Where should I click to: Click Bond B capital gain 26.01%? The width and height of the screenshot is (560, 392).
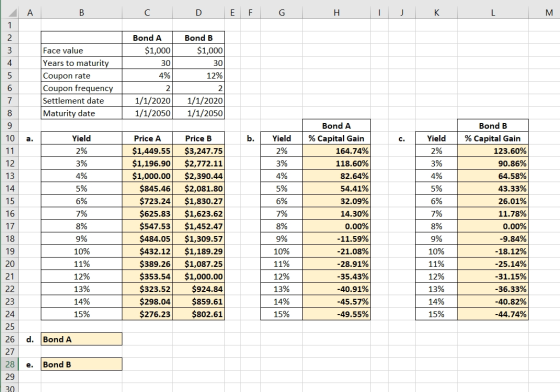(x=493, y=201)
